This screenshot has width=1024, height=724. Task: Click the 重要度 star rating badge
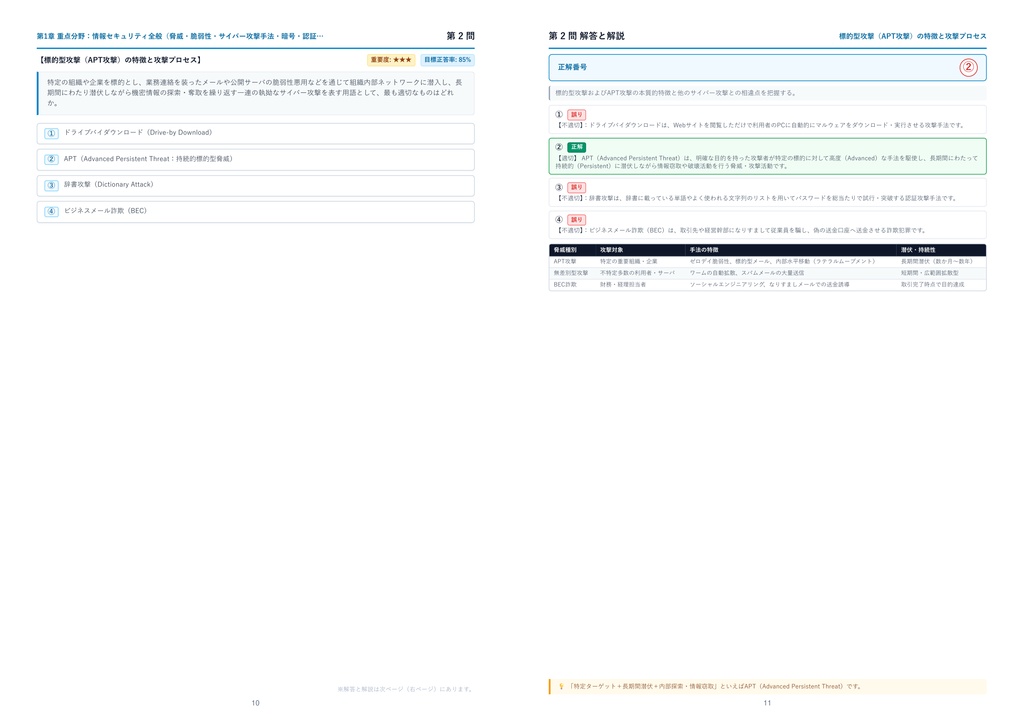click(x=391, y=60)
